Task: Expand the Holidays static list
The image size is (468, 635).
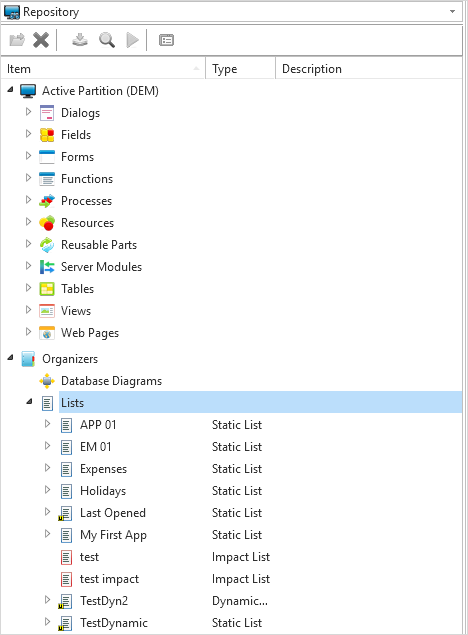Action: coord(47,489)
